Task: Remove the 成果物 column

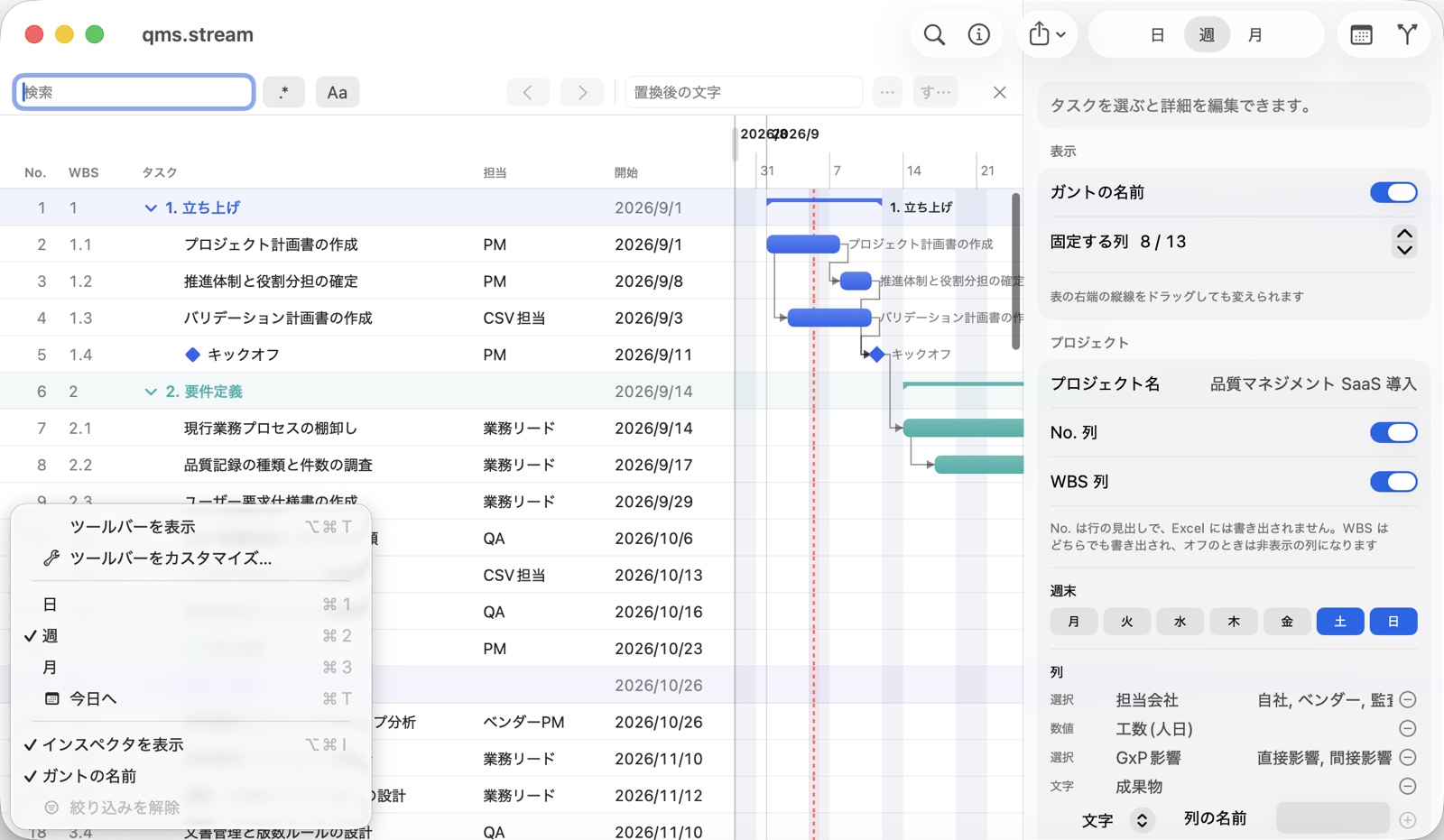Action: pos(1407,787)
